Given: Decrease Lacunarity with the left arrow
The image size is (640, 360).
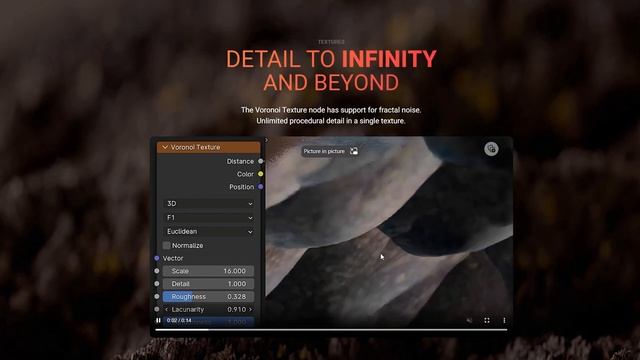Looking at the screenshot, I should point(166,309).
